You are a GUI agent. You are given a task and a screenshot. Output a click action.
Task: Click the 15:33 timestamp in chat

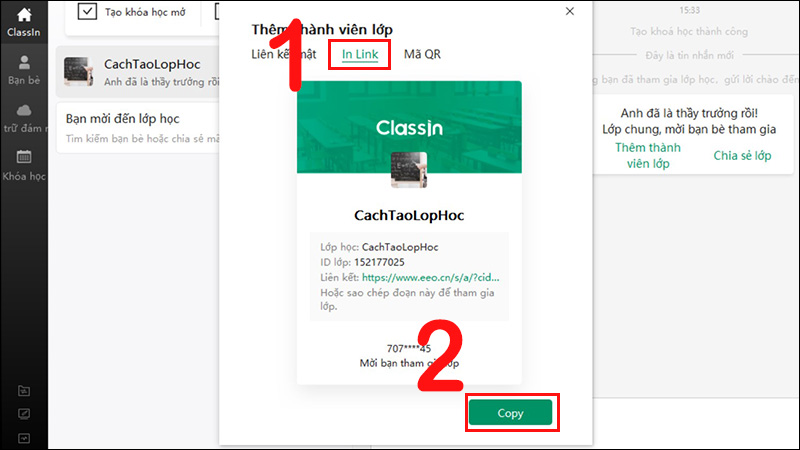tap(689, 10)
